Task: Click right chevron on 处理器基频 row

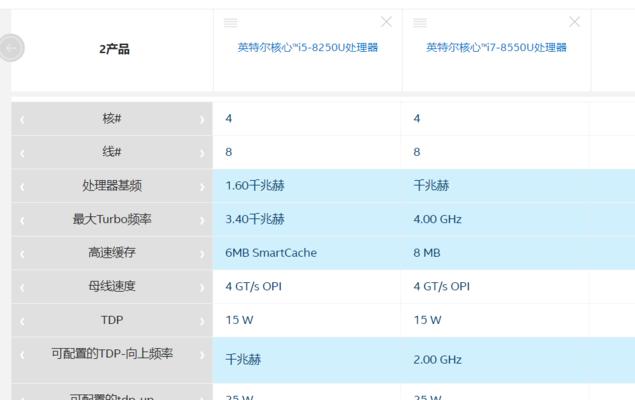Action: (202, 187)
